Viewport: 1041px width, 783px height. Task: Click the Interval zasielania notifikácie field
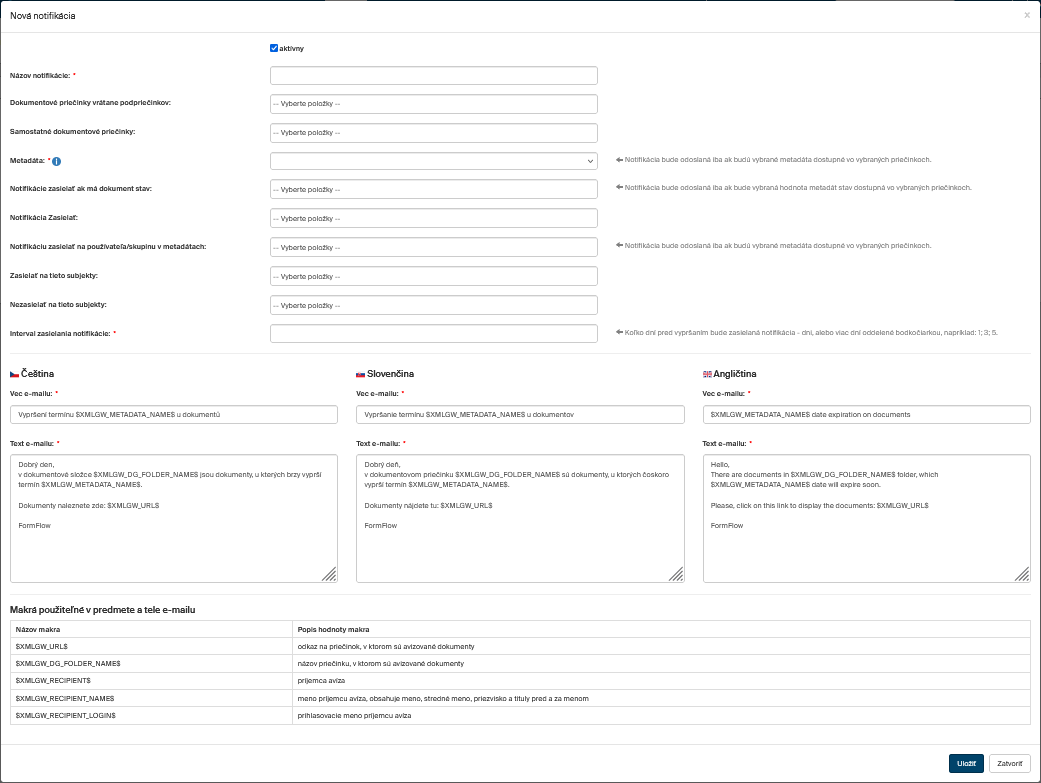tap(433, 334)
